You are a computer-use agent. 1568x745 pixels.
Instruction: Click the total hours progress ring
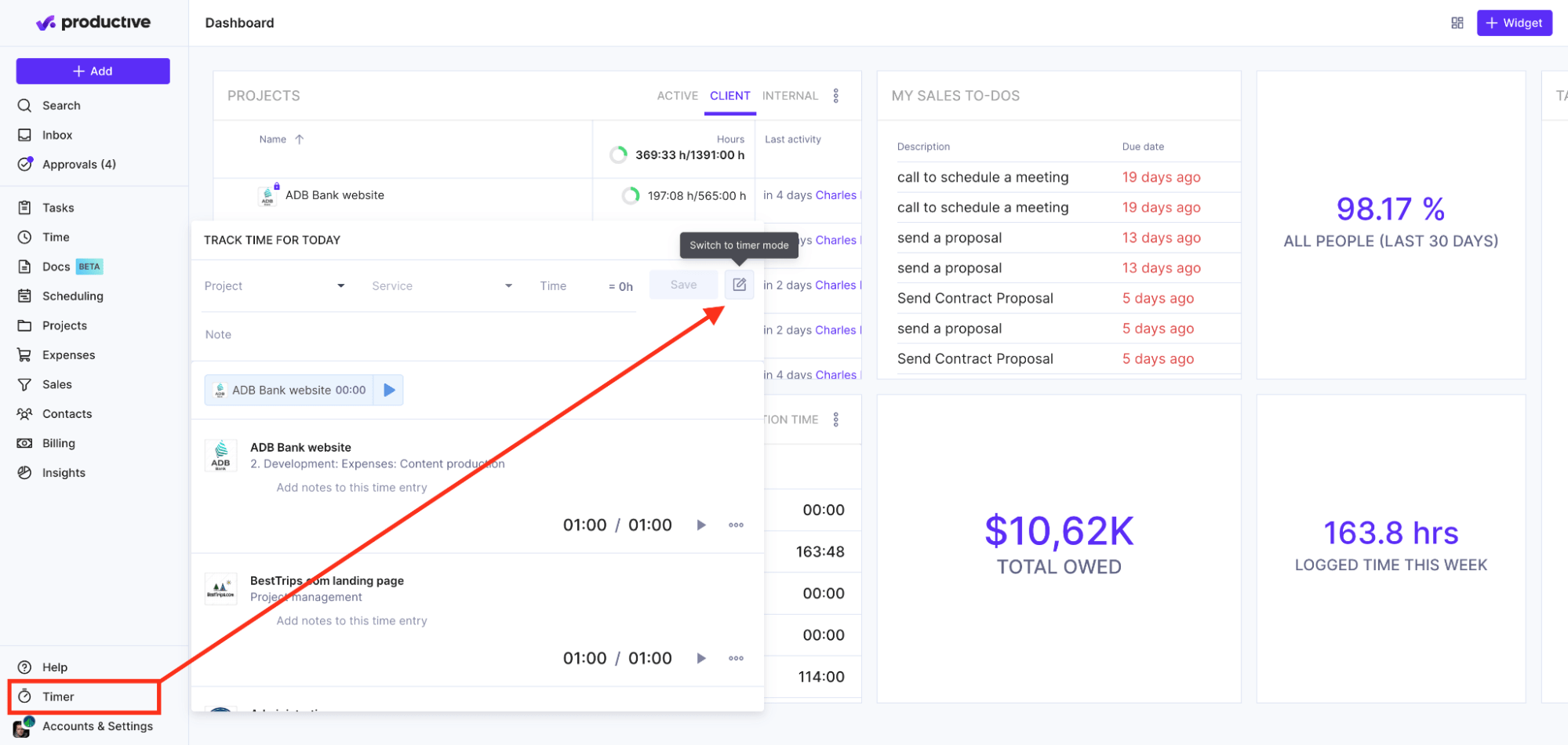click(618, 154)
